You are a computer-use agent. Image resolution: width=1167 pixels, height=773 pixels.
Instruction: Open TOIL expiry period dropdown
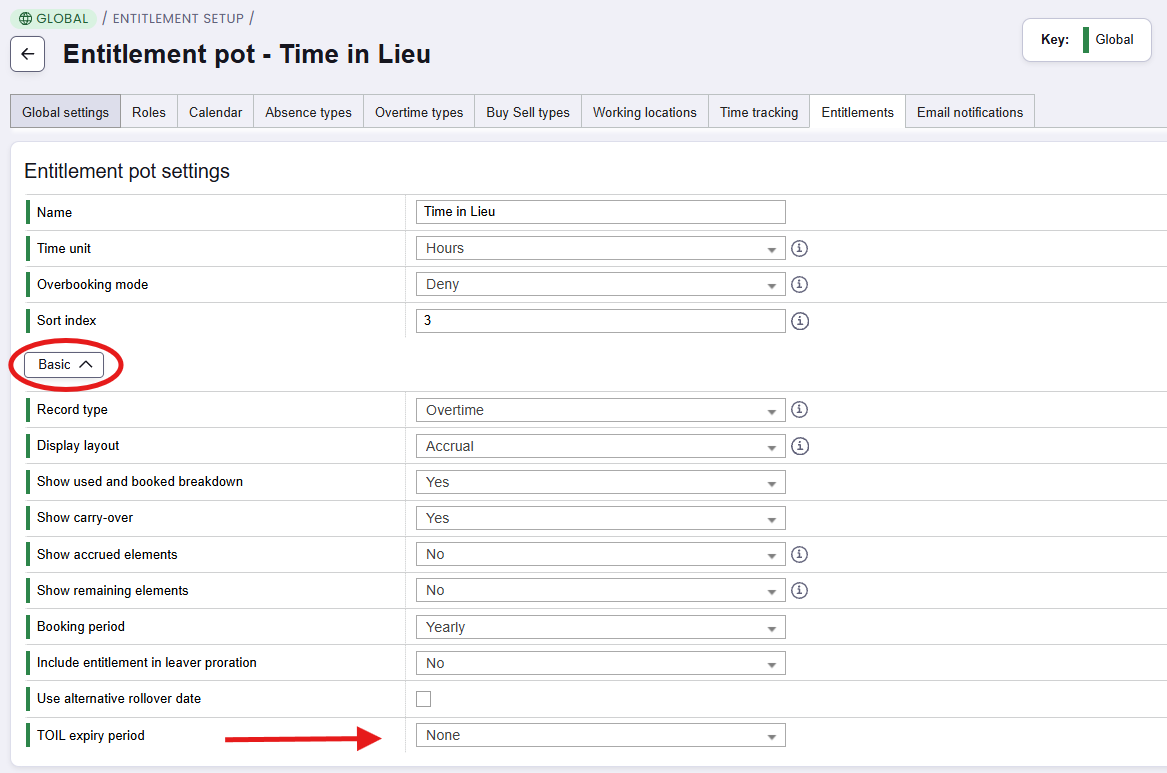[x=600, y=735]
